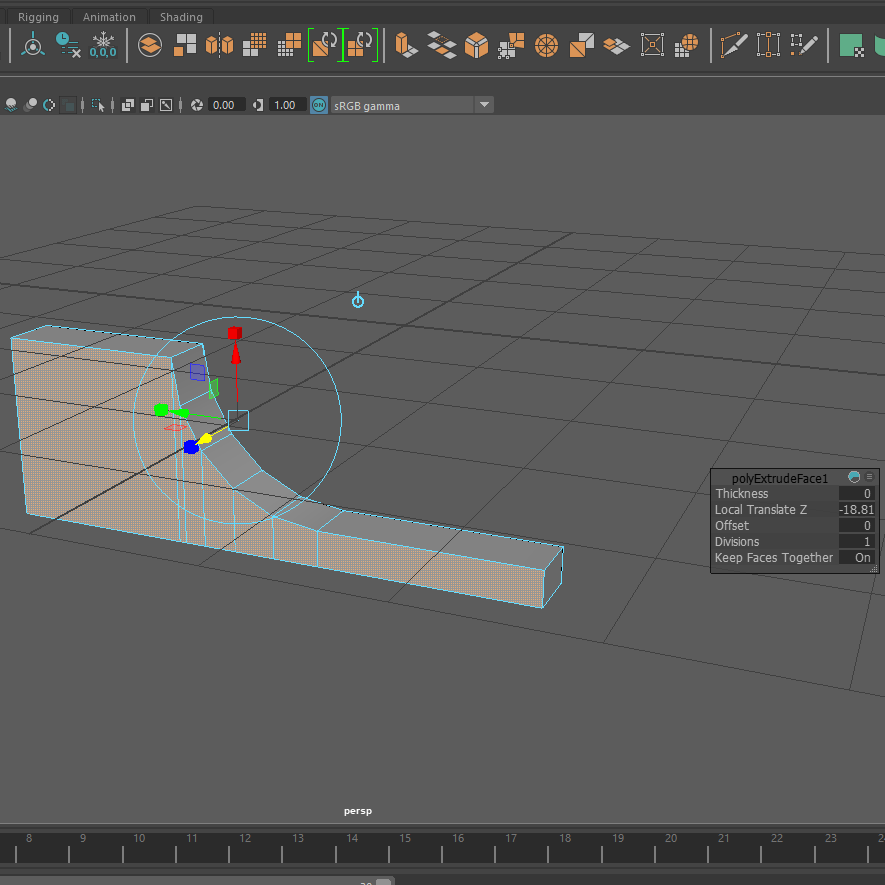Image resolution: width=885 pixels, height=885 pixels.
Task: Switch to the Animation shelf tab
Action: click(109, 17)
